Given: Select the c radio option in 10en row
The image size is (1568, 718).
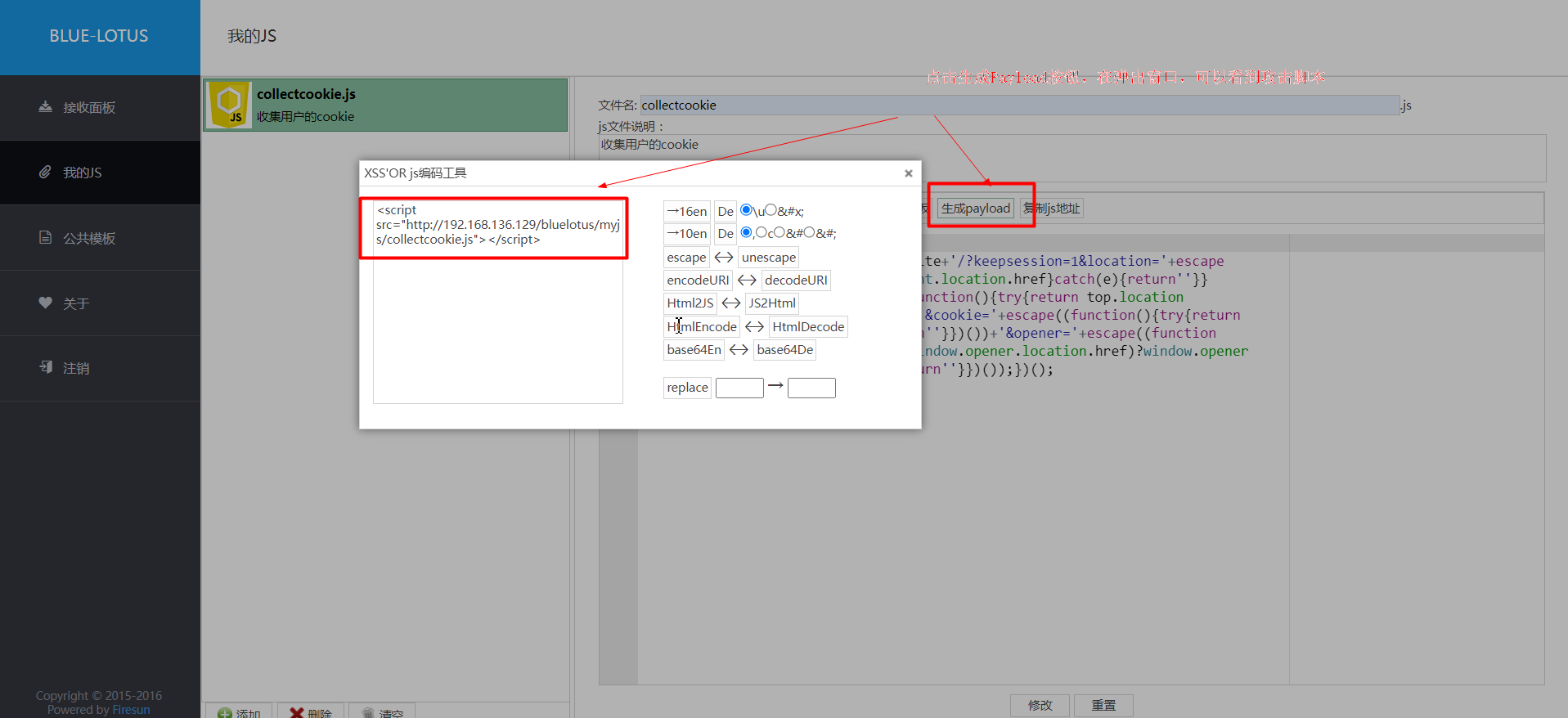Looking at the screenshot, I should 761,232.
